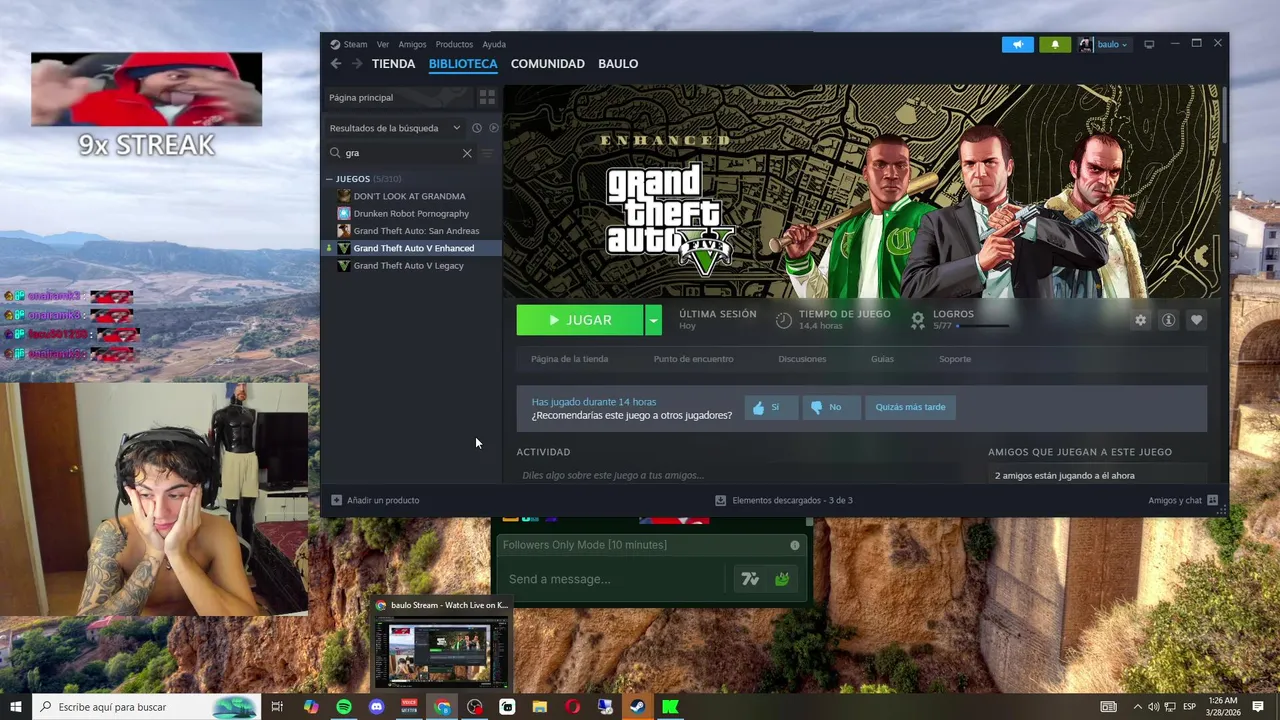Click baulo Stream taskbar preview thumbnail

point(441,652)
